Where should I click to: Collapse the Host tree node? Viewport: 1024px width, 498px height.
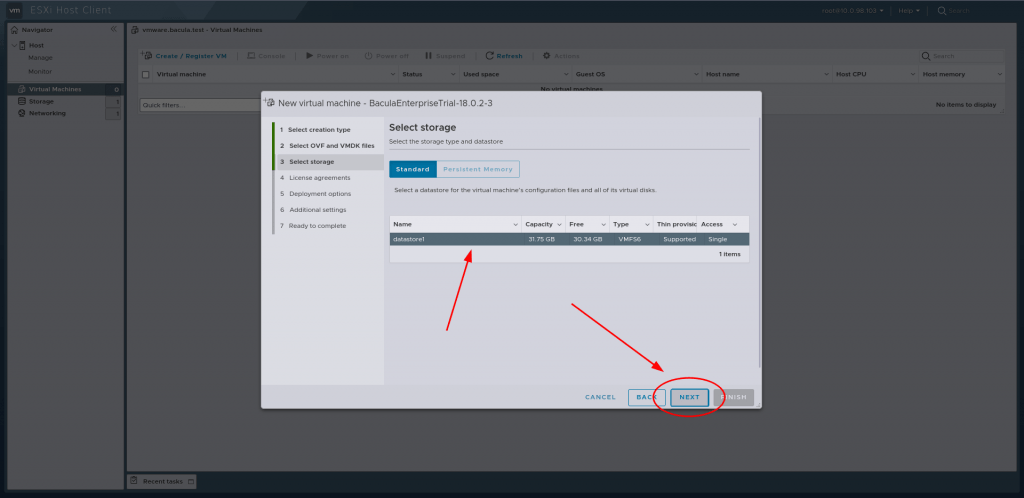point(12,46)
